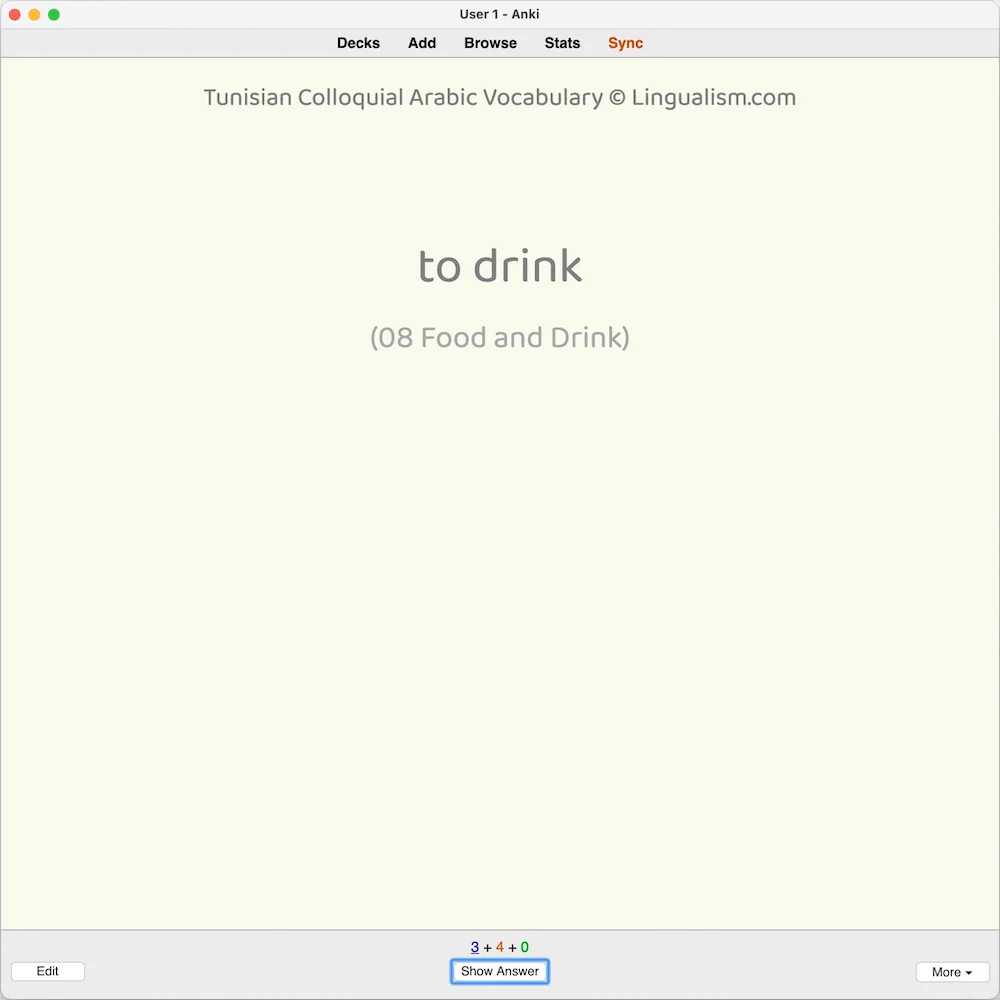View the Stats page
The height and width of the screenshot is (1000, 1000).
pyautogui.click(x=562, y=43)
